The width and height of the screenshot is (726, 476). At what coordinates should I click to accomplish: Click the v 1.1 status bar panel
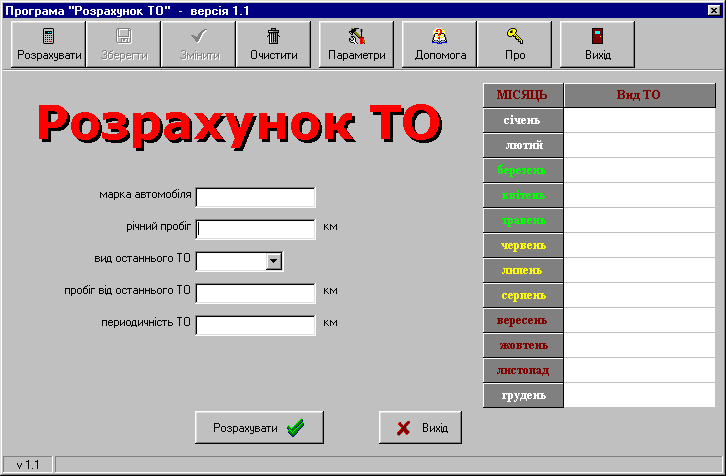[x=28, y=464]
